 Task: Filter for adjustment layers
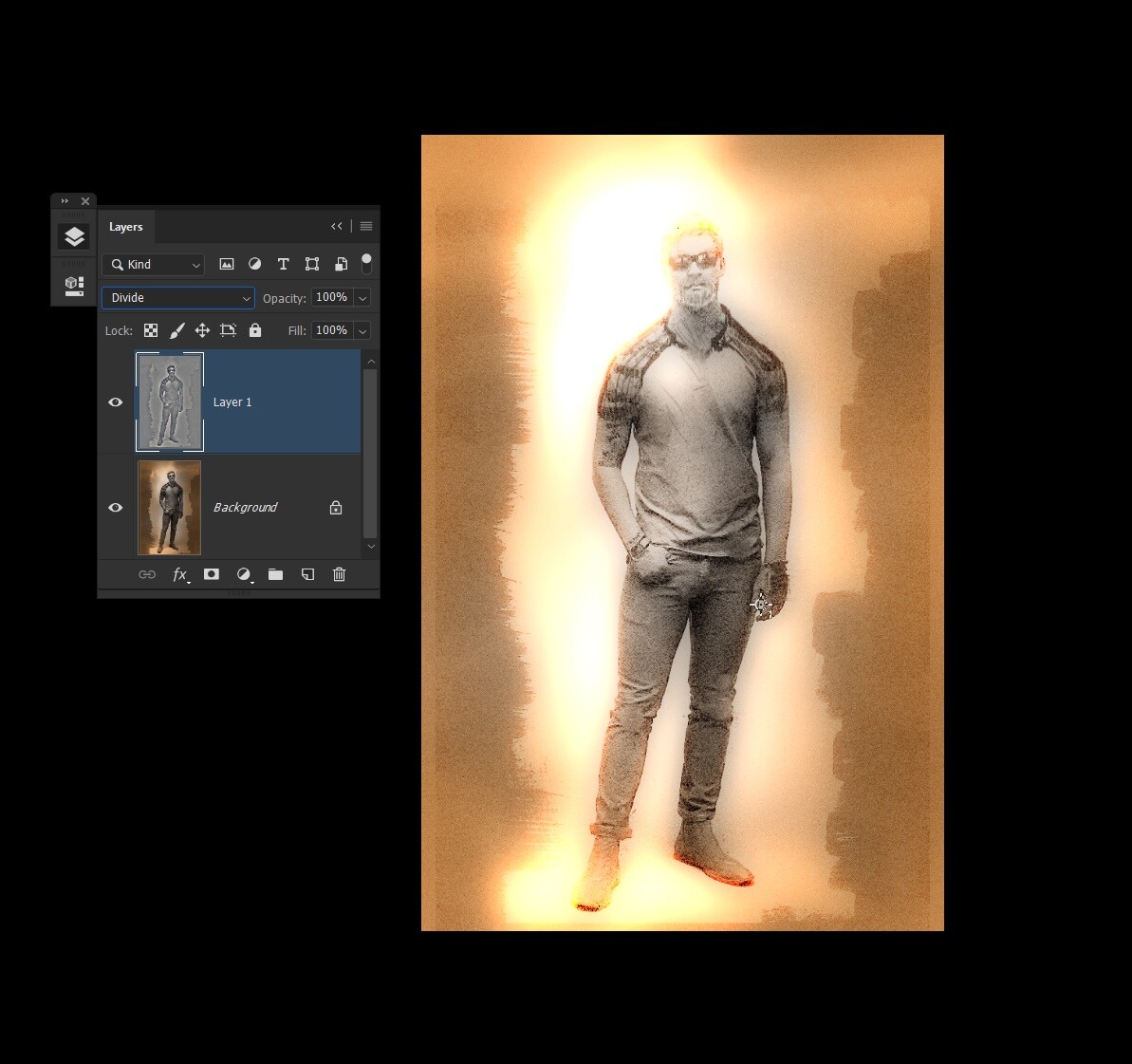[255, 265]
